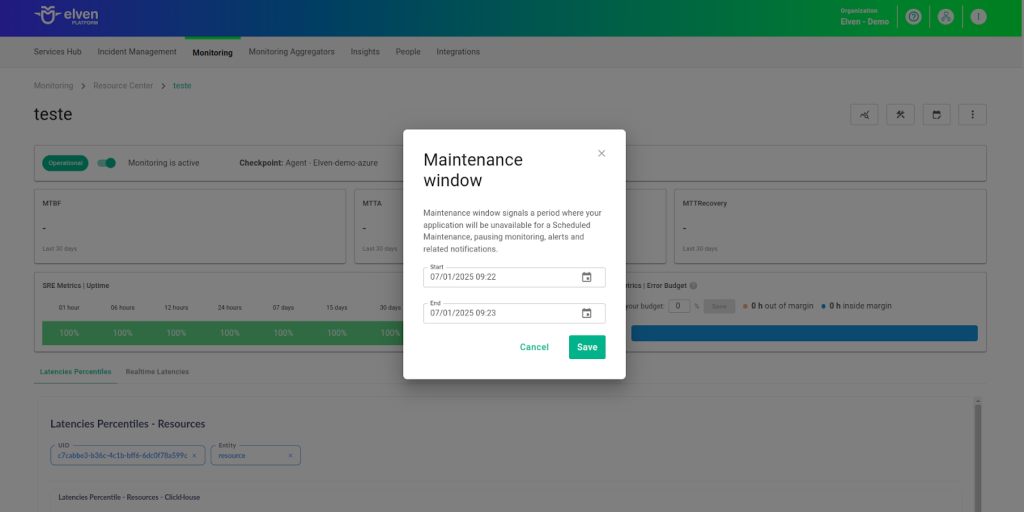
Task: Close the Maintenance window dialog
Action: pyautogui.click(x=601, y=153)
